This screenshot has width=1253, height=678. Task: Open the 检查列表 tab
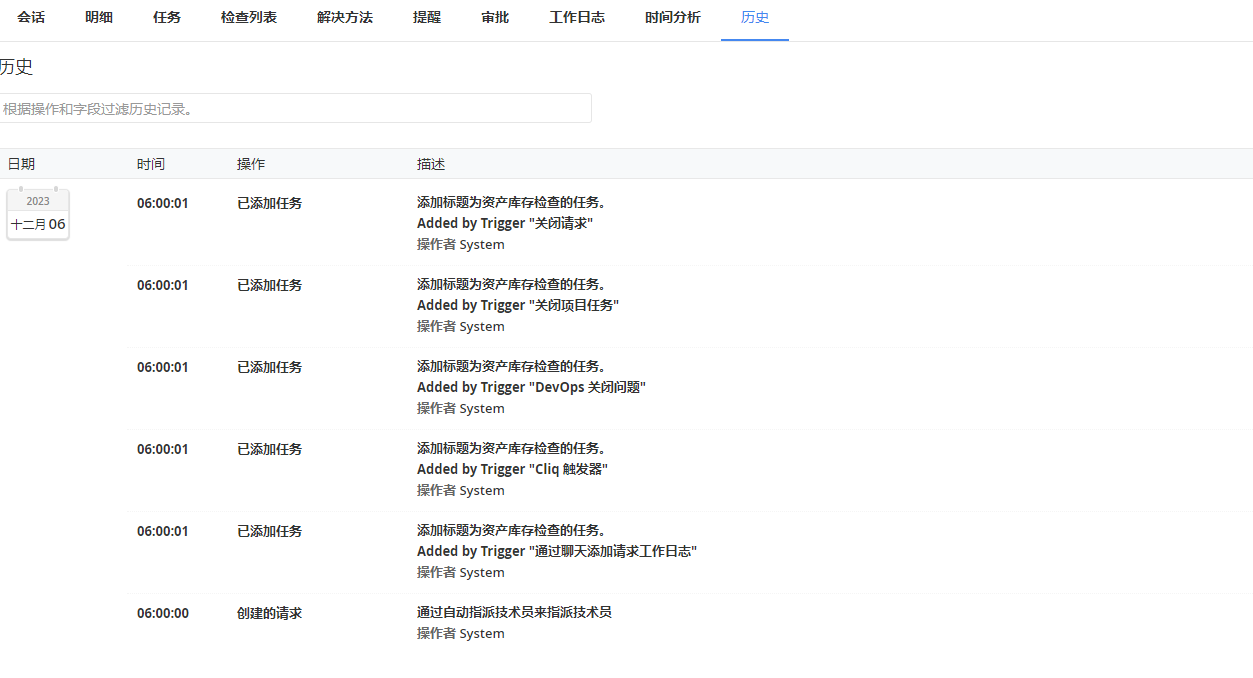(x=249, y=17)
